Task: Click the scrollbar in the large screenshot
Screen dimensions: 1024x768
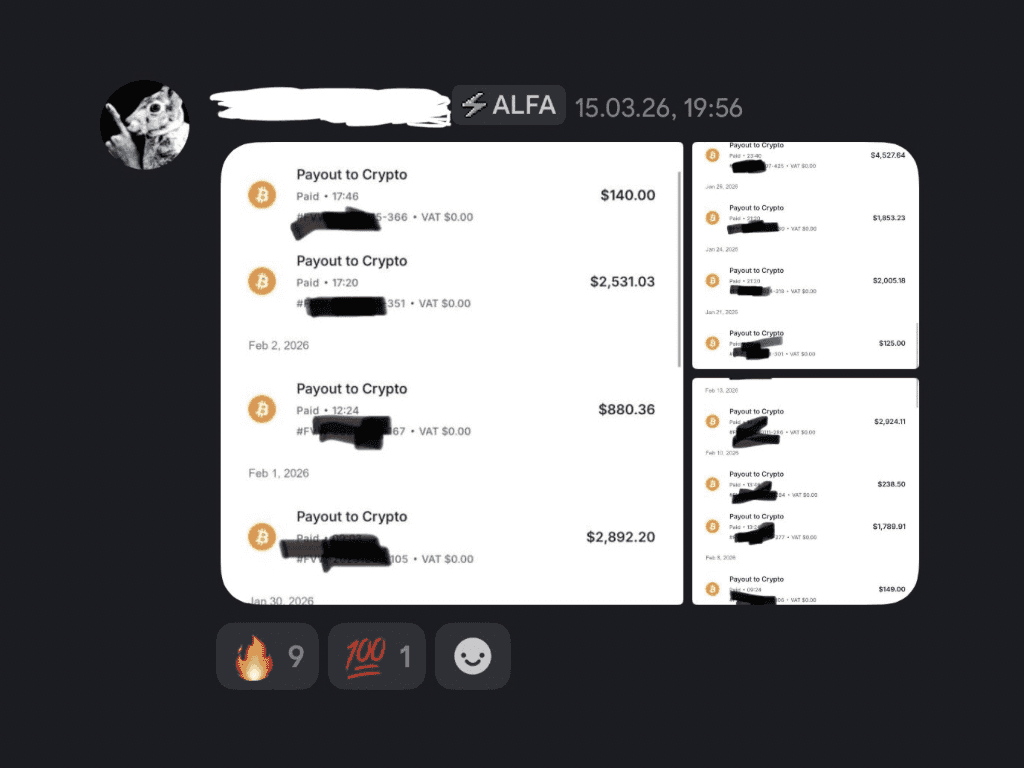Action: pyautogui.click(x=679, y=269)
